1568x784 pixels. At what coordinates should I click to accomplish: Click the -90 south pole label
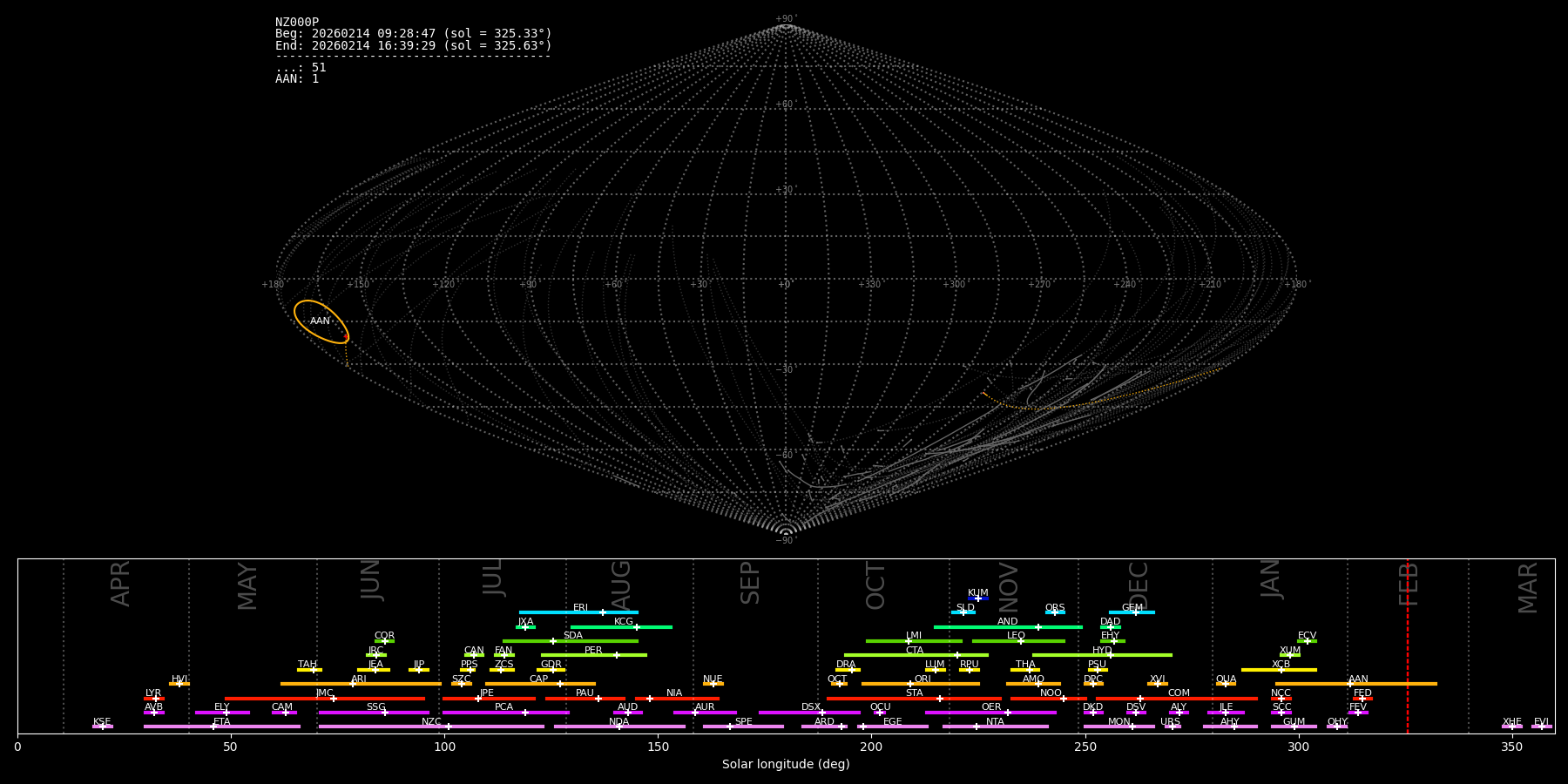click(785, 541)
